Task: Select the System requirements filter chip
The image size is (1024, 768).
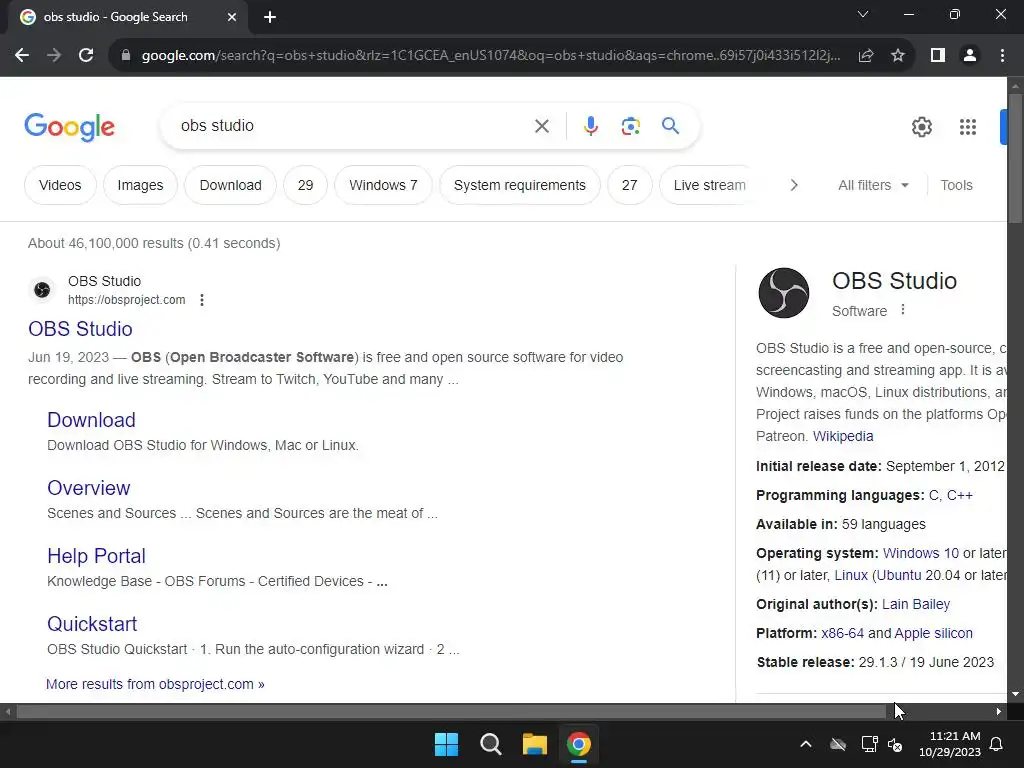Action: coord(520,185)
